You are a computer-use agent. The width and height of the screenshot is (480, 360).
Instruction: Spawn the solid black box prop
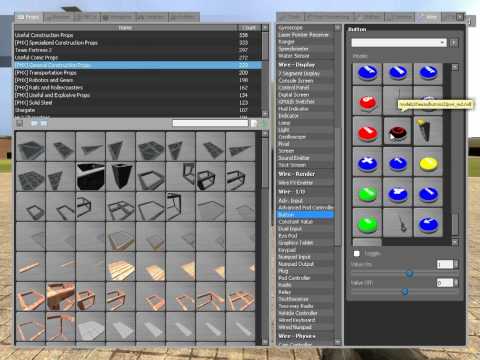click(90, 177)
